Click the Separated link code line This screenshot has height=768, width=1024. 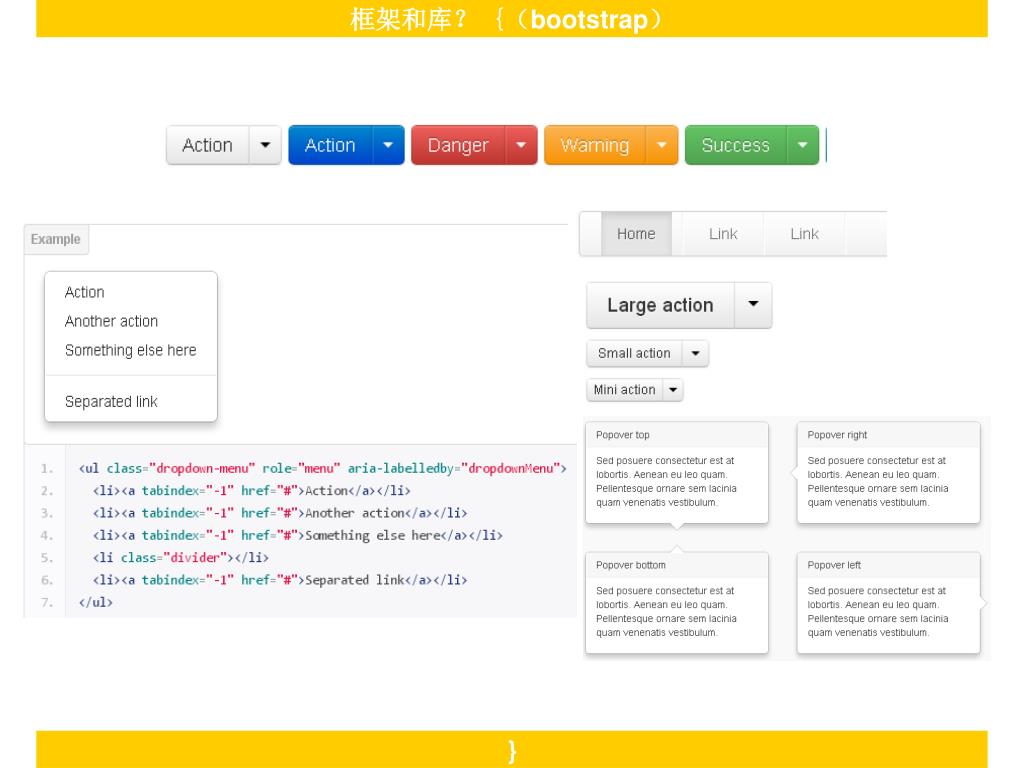coord(280,580)
